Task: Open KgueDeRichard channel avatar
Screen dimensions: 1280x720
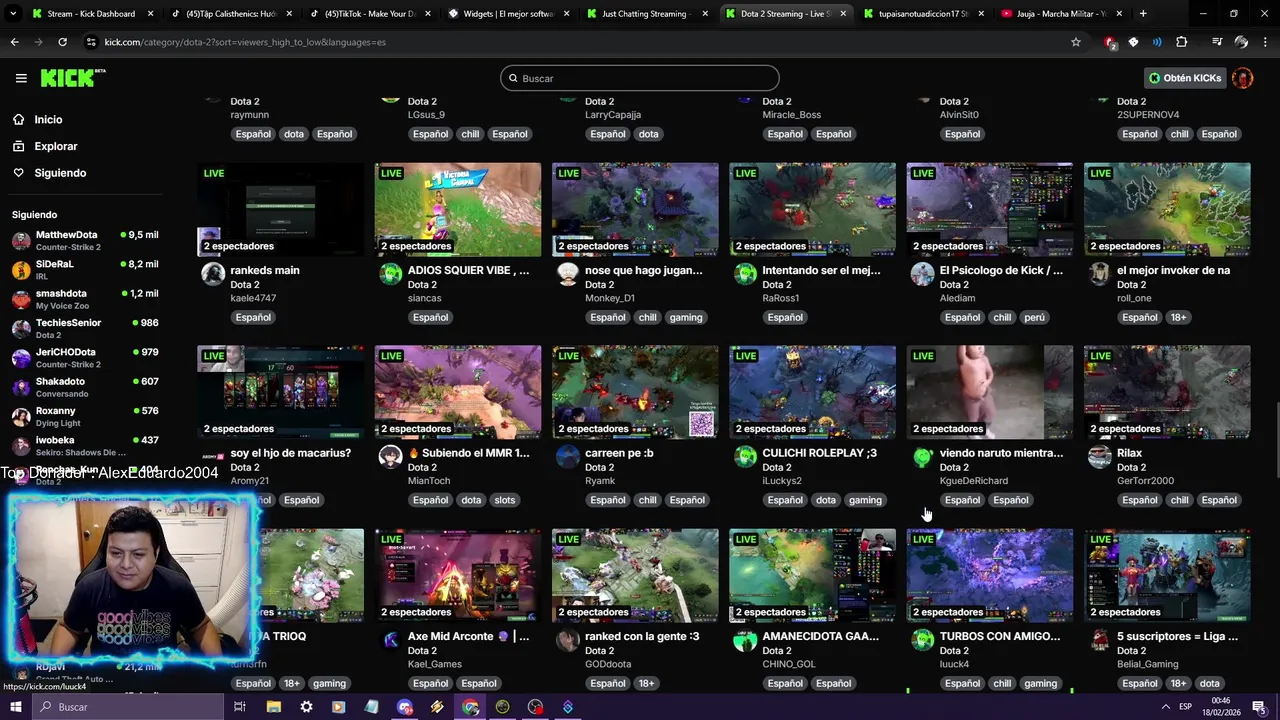Action: [923, 457]
